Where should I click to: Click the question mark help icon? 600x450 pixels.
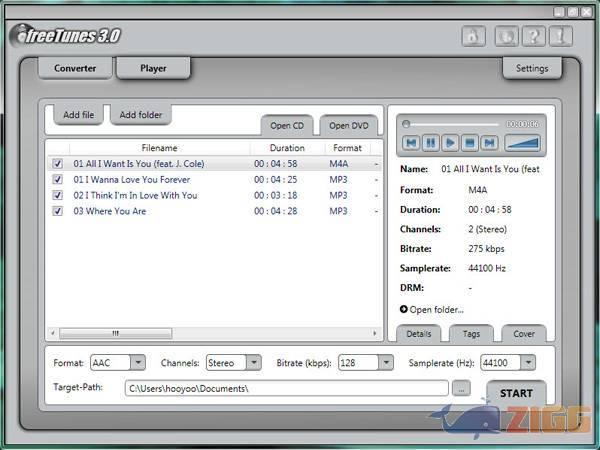(x=534, y=36)
